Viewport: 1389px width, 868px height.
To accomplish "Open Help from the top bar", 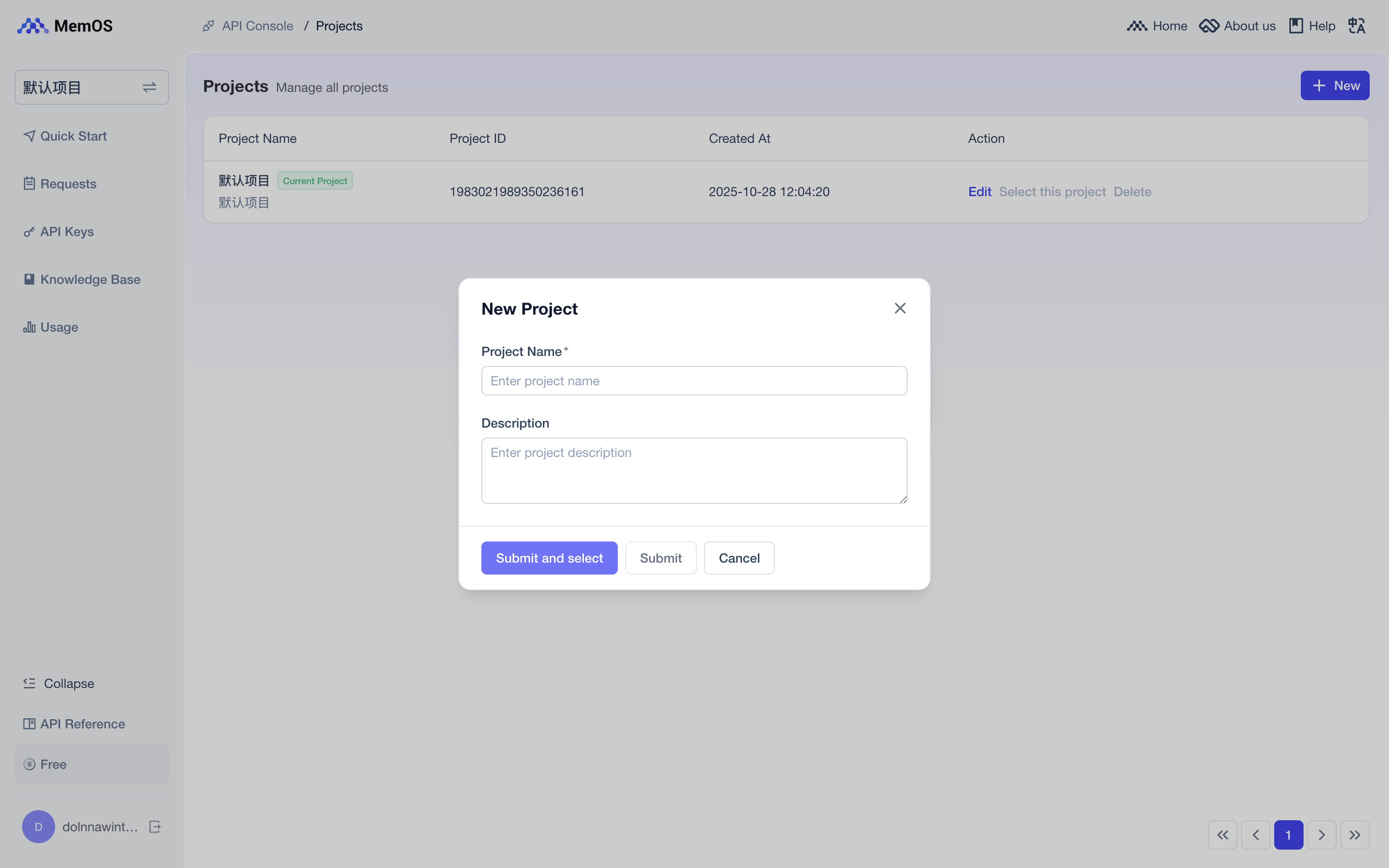I will (1312, 26).
